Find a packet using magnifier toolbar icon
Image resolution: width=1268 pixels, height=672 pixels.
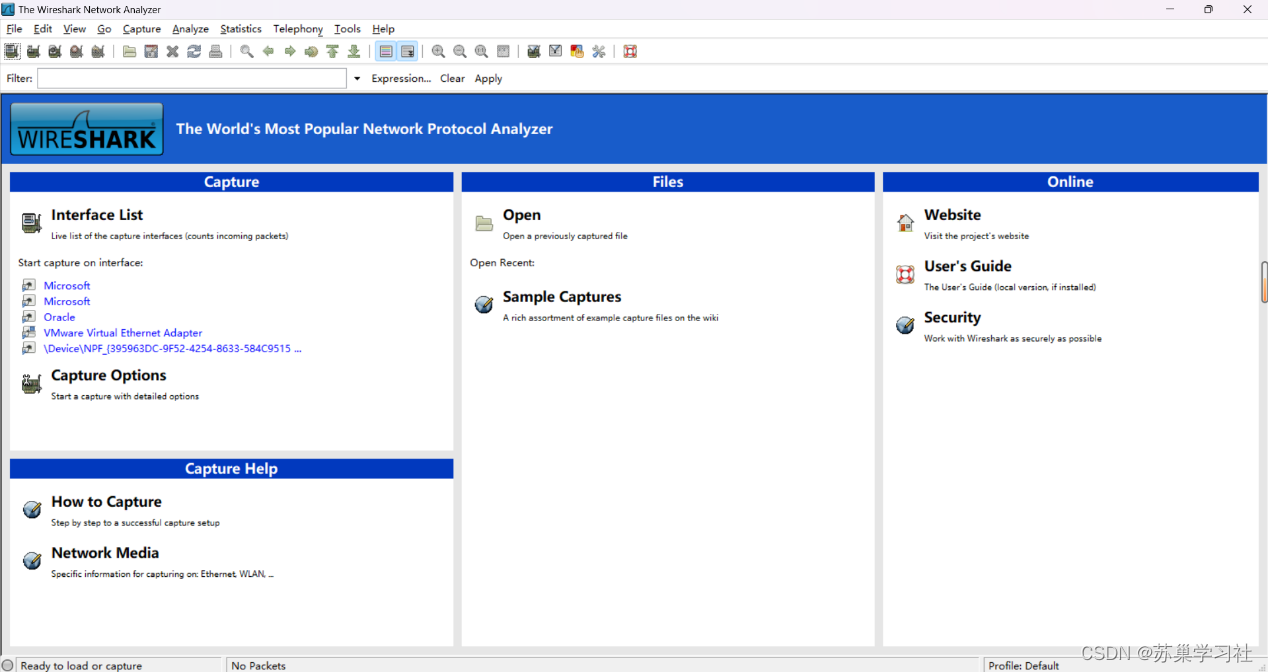[x=247, y=51]
